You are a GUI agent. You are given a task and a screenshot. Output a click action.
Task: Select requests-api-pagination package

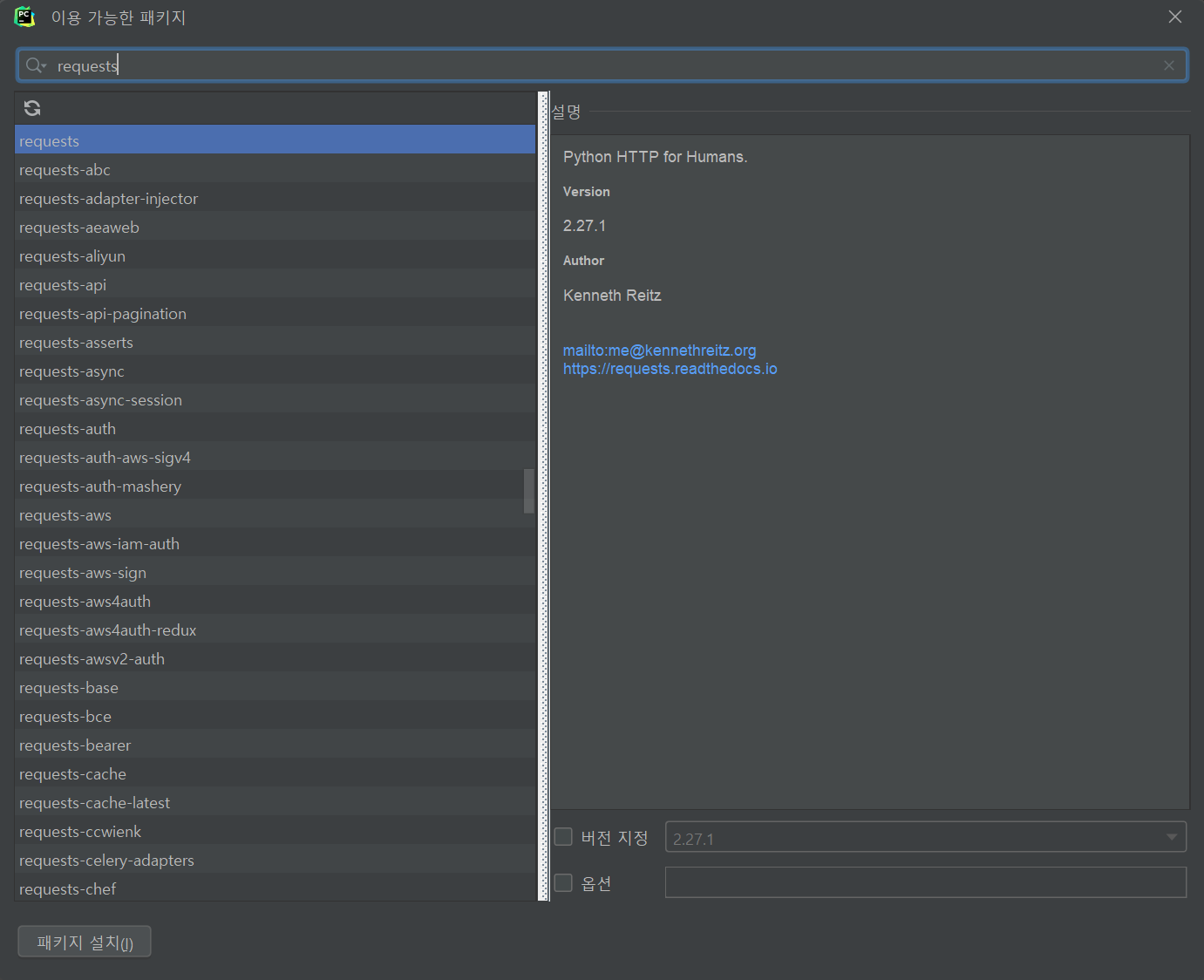[x=275, y=314]
